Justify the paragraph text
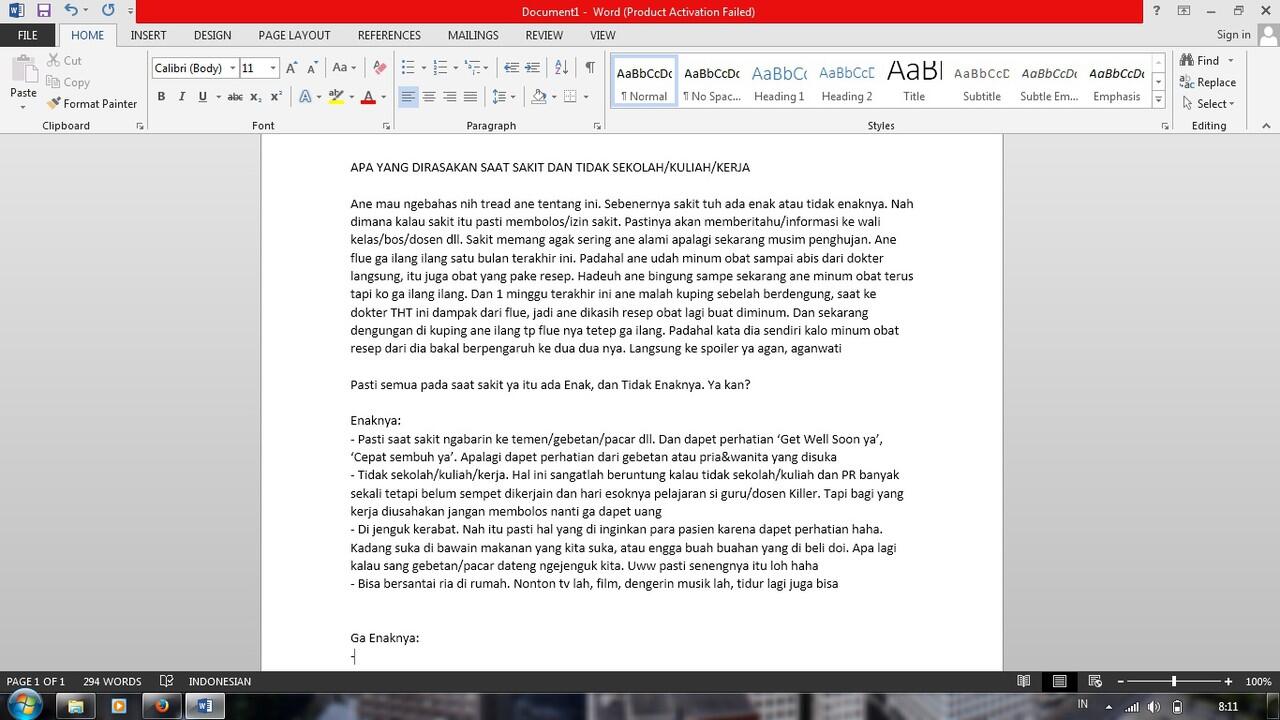The image size is (1280, 720). [x=470, y=97]
